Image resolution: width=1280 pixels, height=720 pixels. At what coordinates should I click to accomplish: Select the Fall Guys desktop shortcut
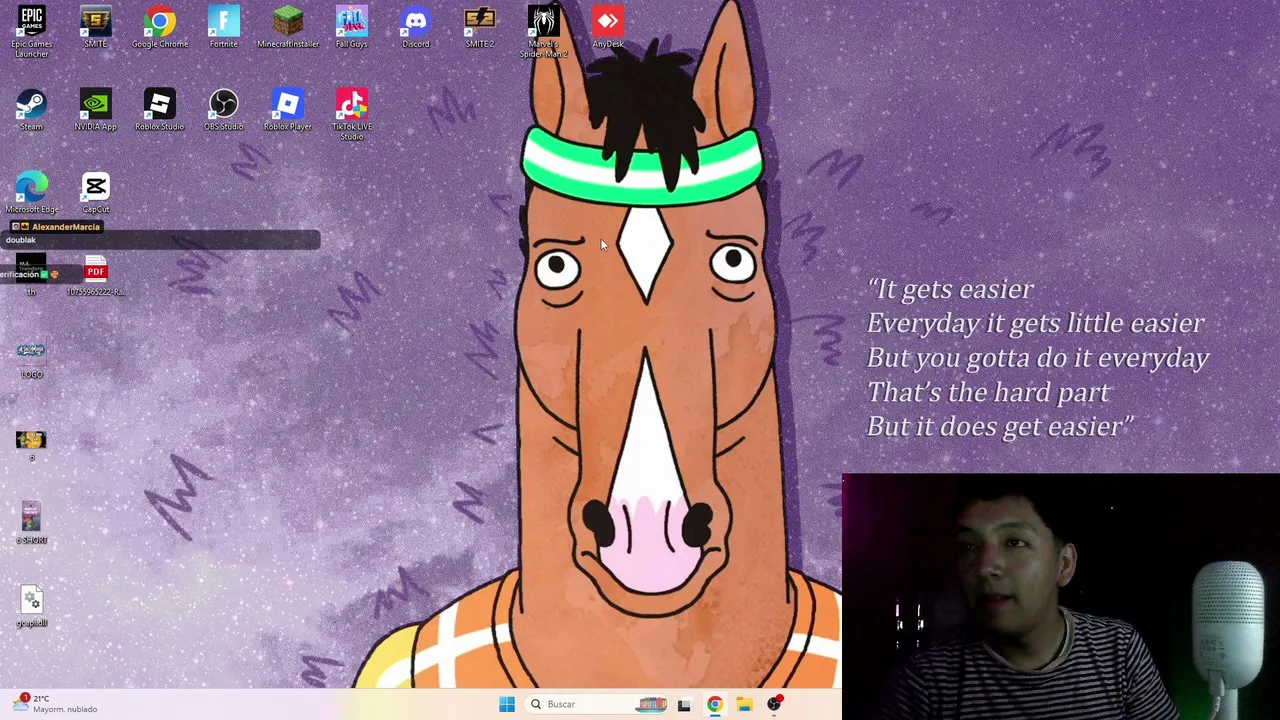pos(352,27)
